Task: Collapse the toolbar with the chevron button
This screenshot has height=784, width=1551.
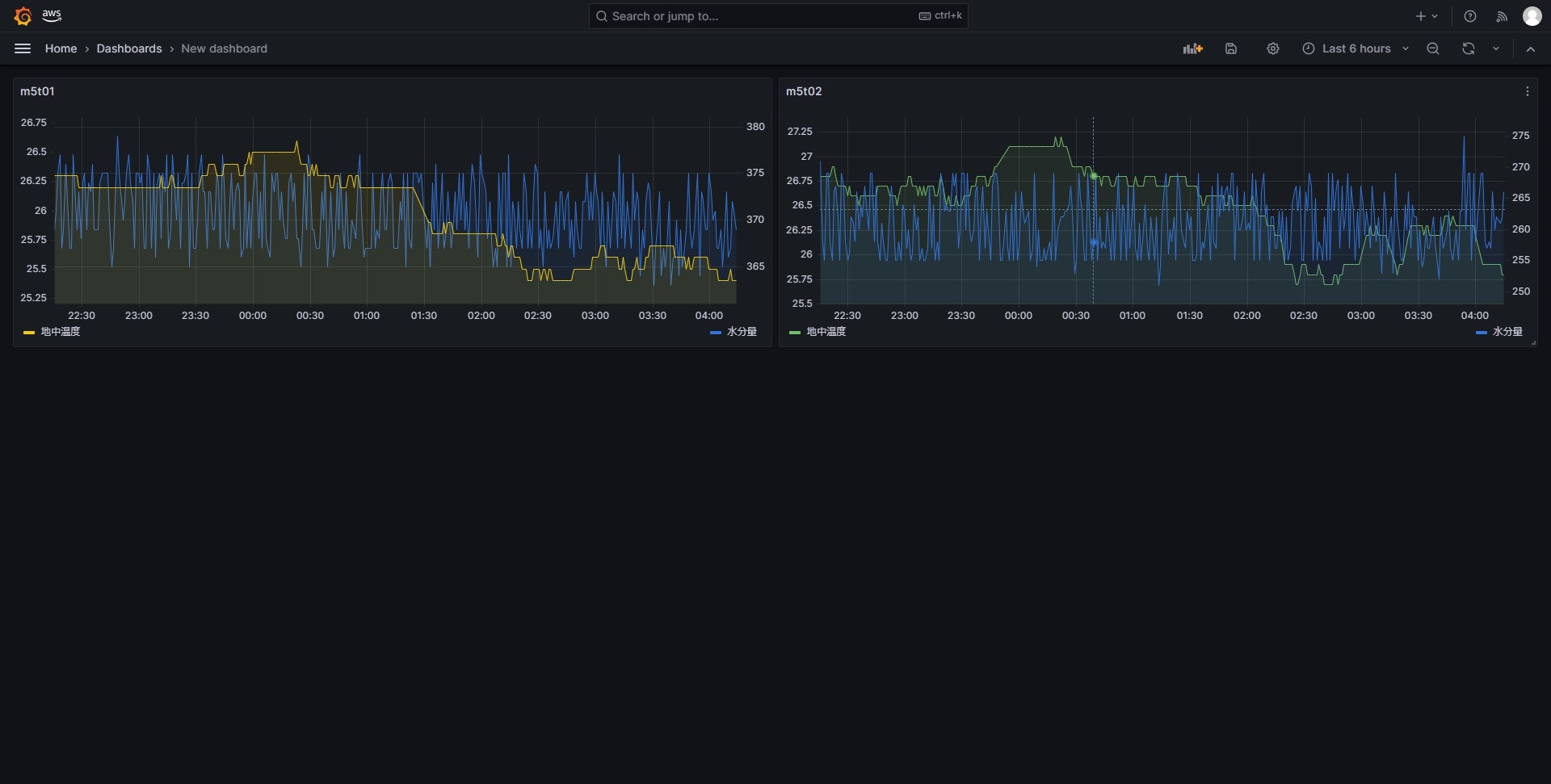Action: (x=1531, y=48)
